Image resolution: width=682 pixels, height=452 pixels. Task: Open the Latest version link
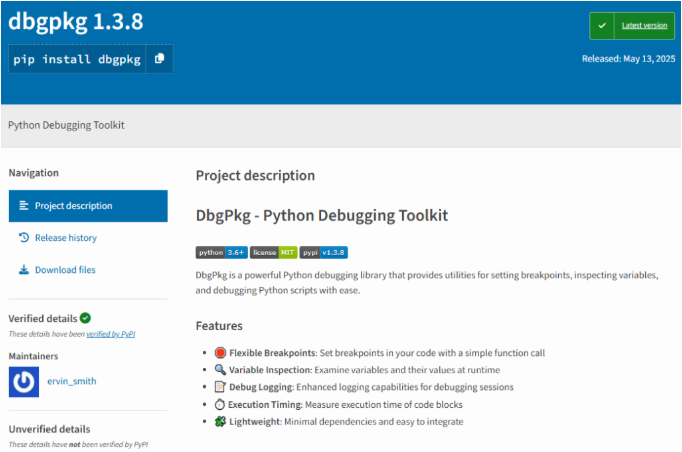[644, 26]
